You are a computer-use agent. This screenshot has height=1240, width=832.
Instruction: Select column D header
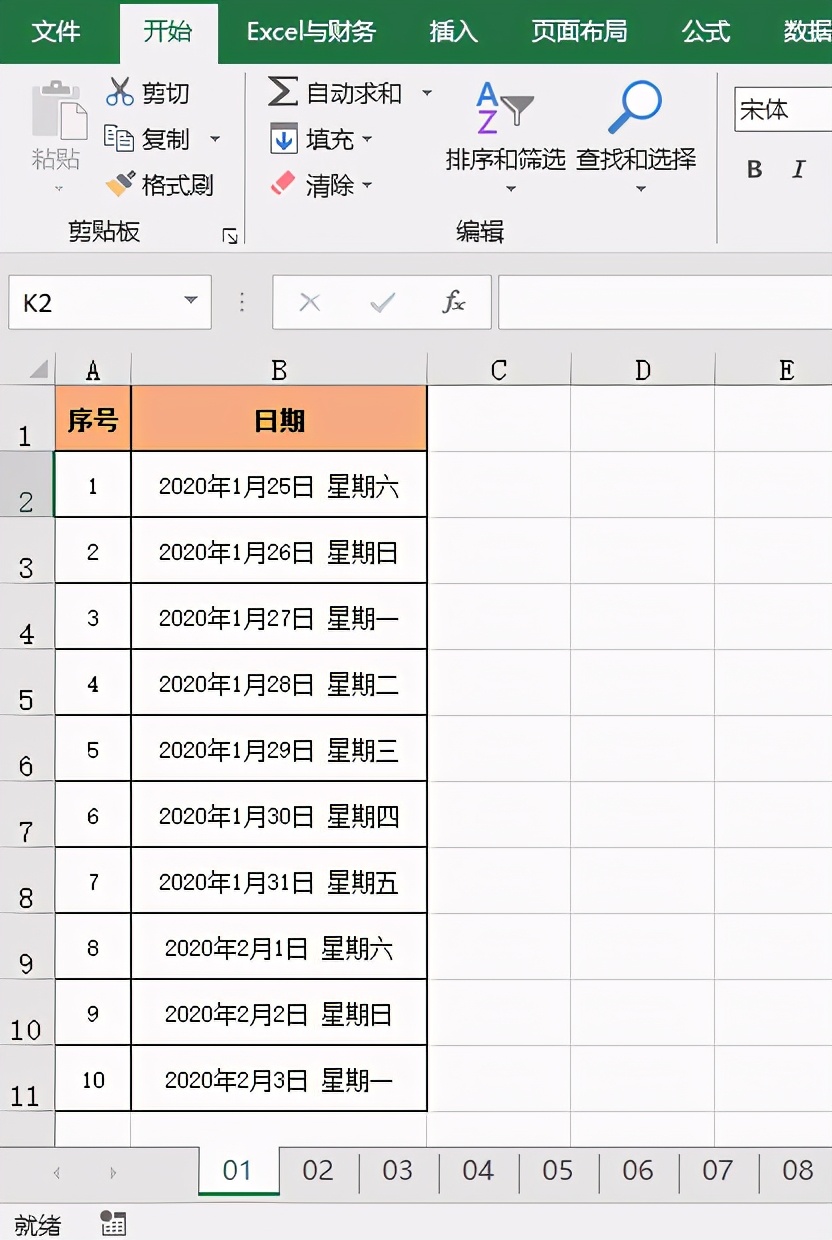pos(643,370)
